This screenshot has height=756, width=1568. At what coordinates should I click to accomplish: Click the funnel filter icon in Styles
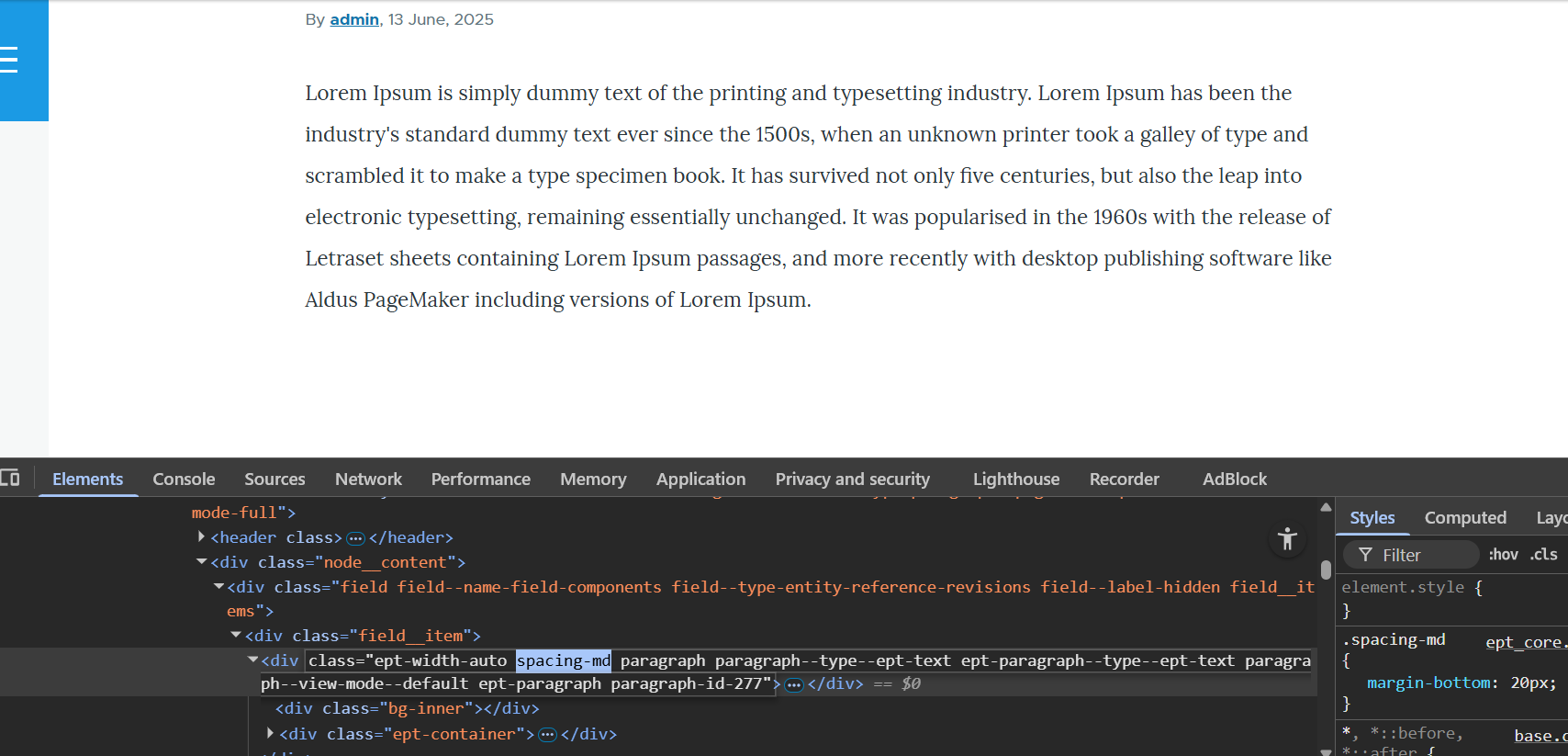(x=1365, y=555)
